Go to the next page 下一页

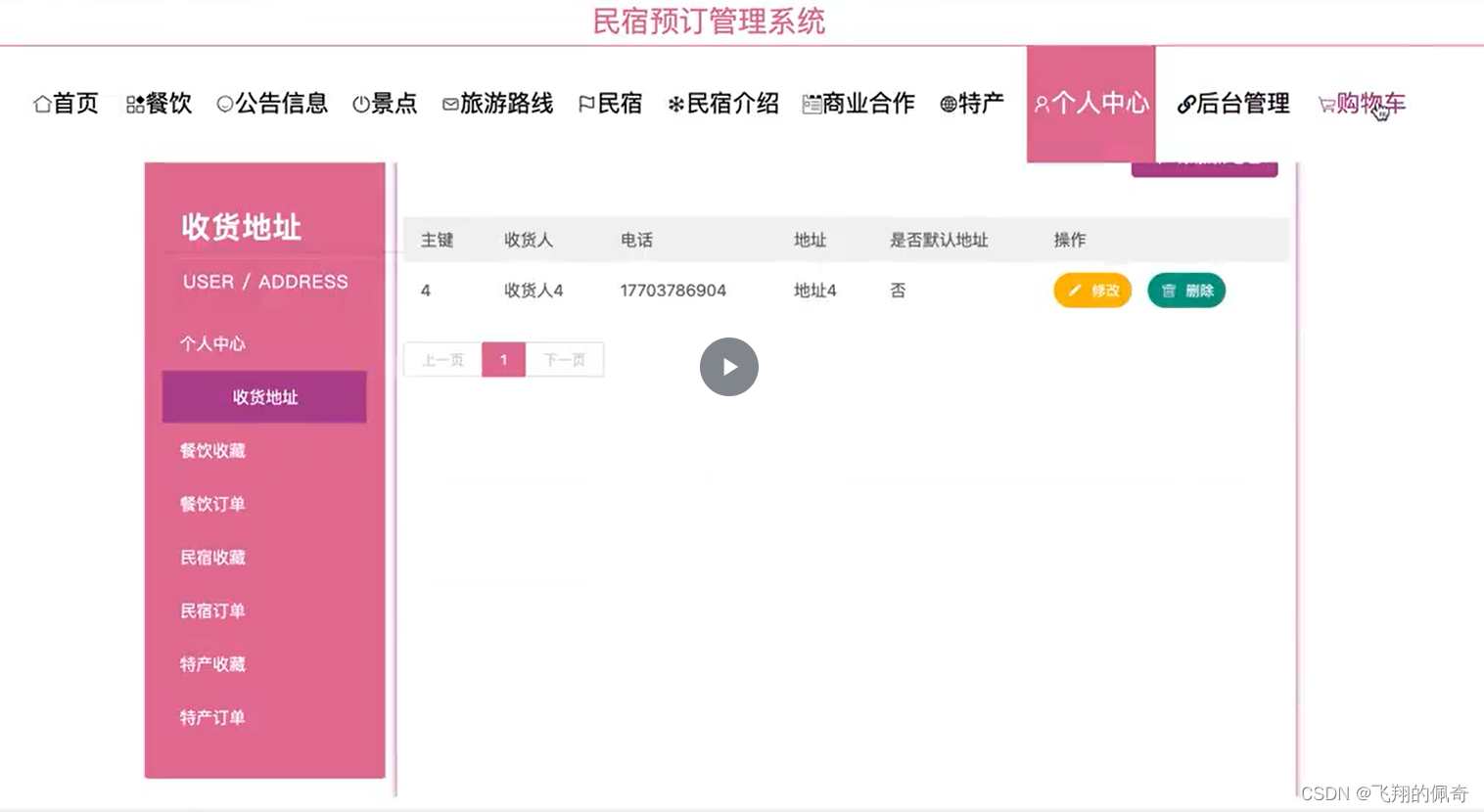point(565,360)
